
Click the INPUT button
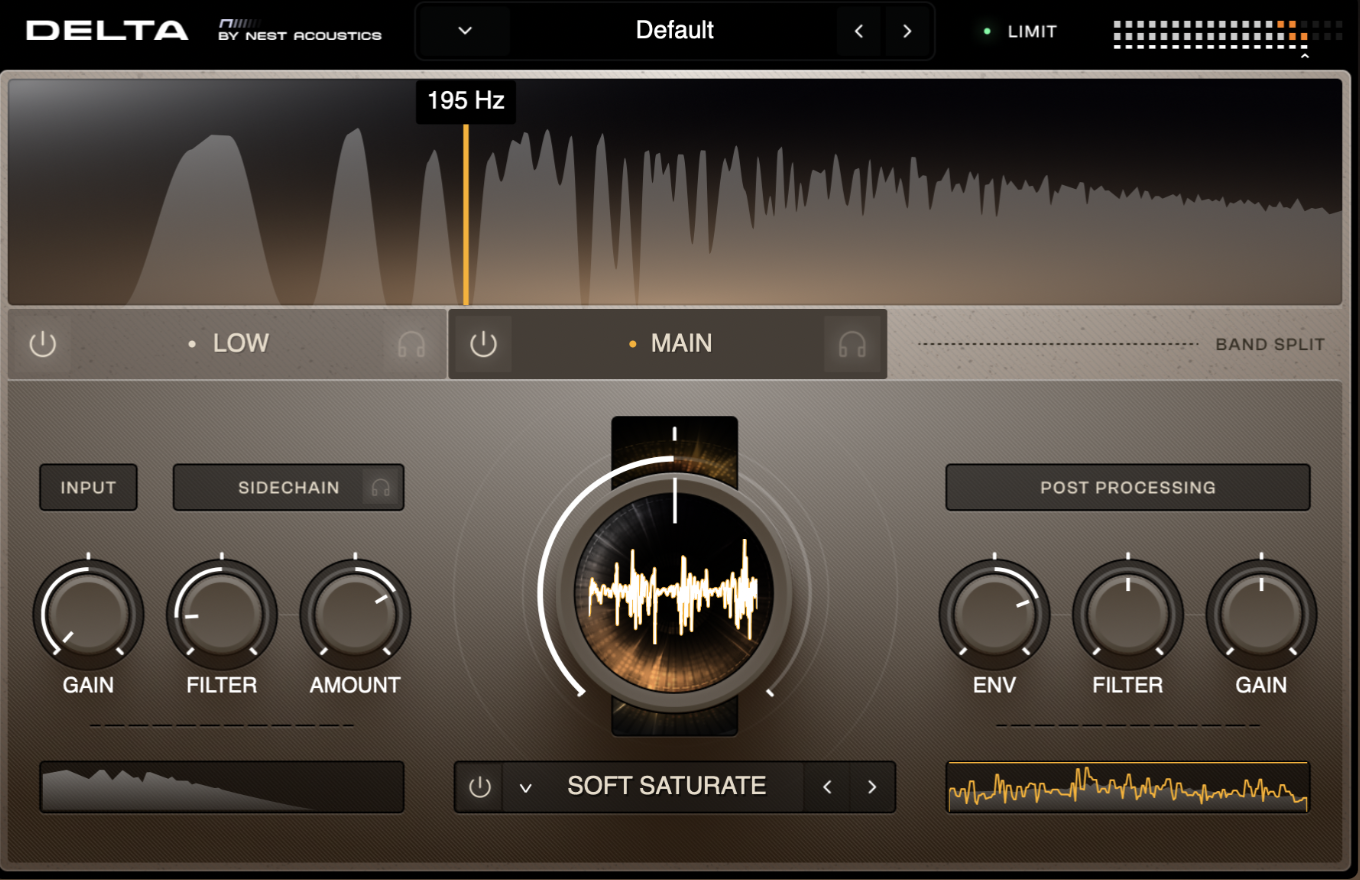pyautogui.click(x=88, y=488)
